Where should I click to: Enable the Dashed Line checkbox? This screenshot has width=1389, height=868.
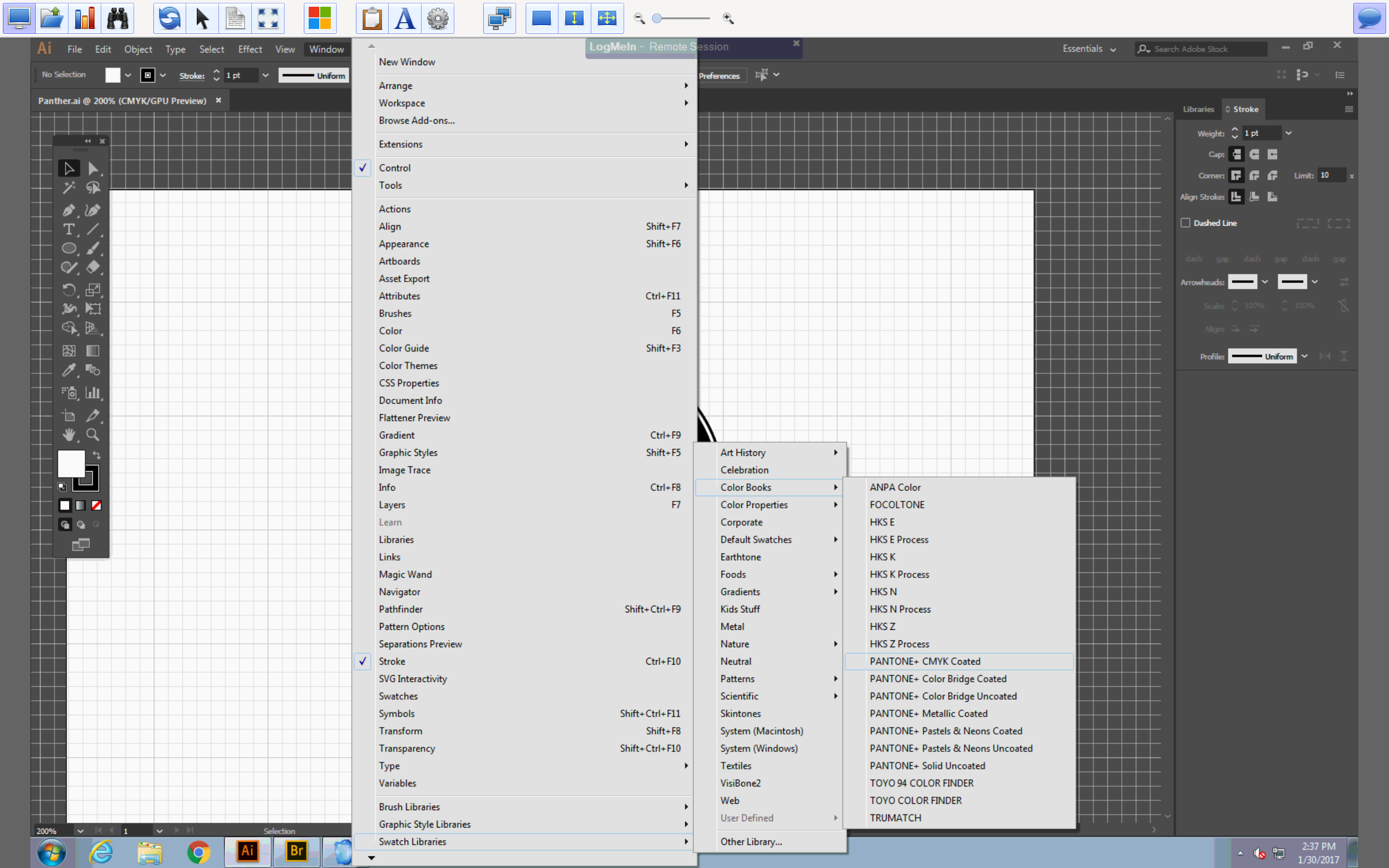pyautogui.click(x=1185, y=223)
